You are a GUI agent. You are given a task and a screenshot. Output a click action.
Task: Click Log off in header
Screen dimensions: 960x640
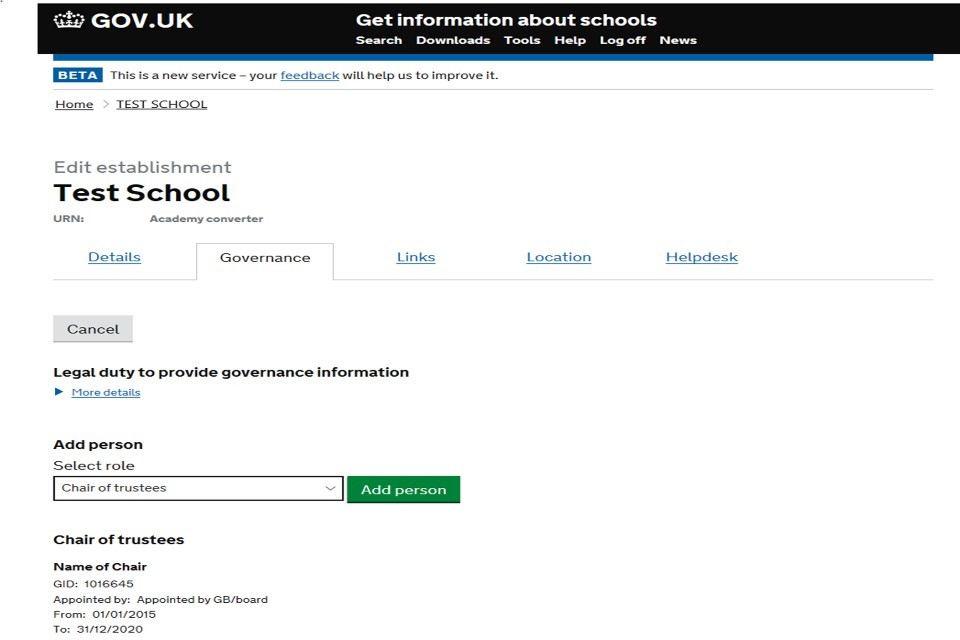point(622,40)
